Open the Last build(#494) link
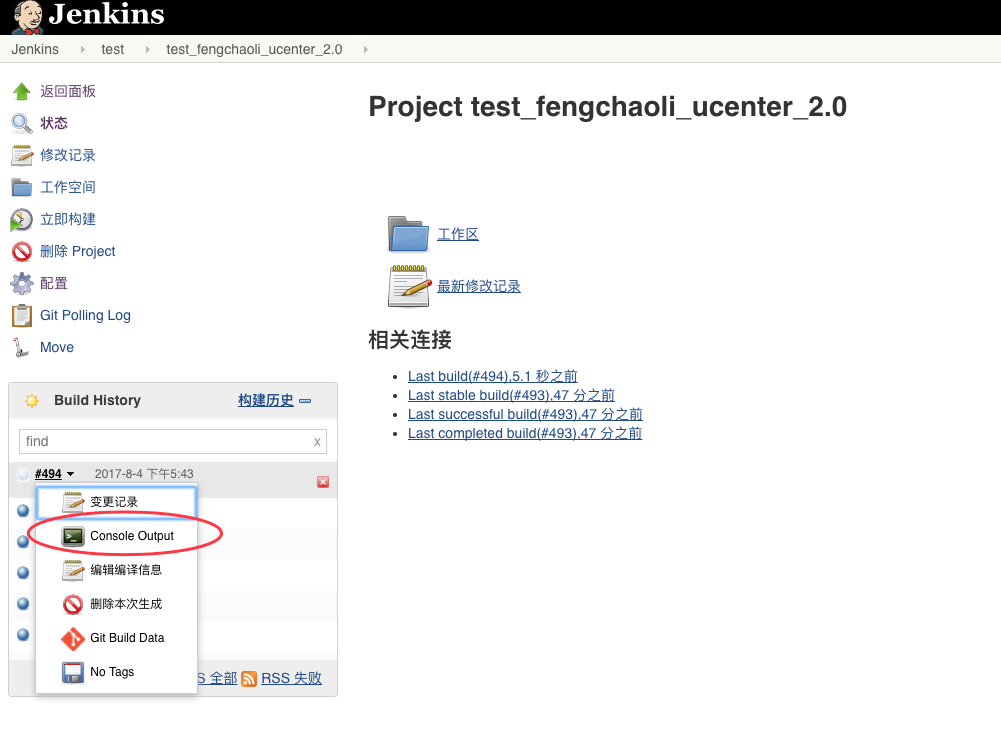 [x=493, y=377]
